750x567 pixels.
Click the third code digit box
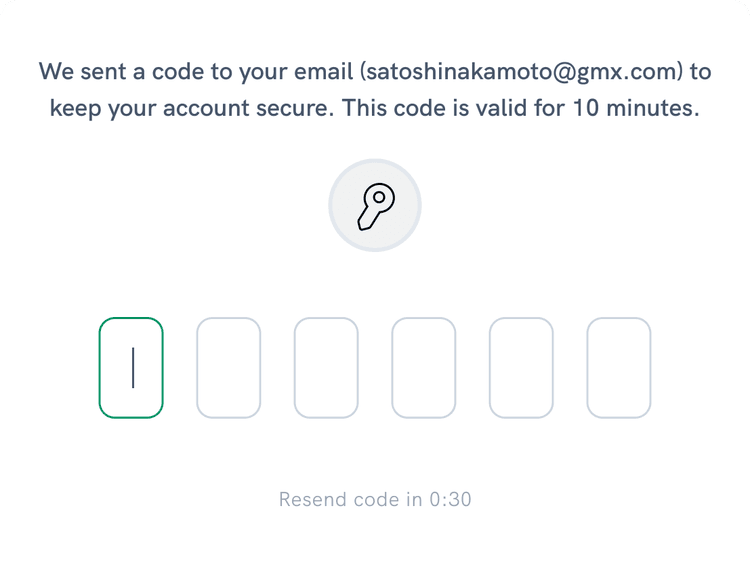[x=326, y=367]
